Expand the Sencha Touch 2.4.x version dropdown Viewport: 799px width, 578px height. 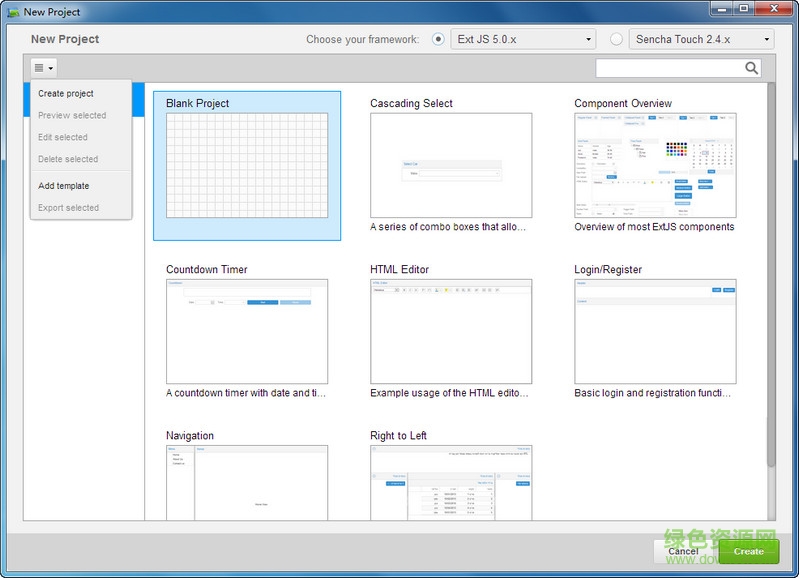pos(702,40)
